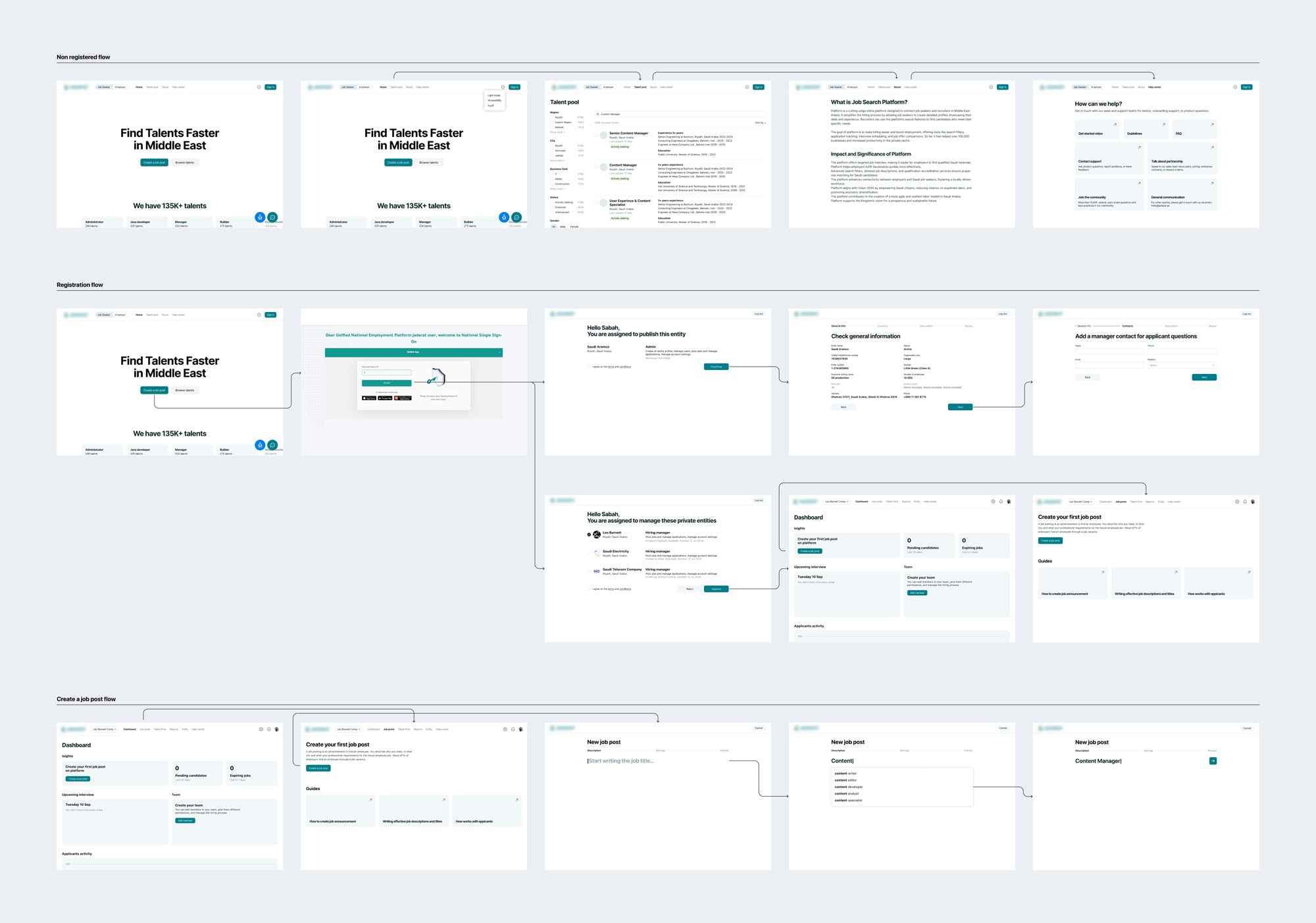
Task: Click arrow icon on Join the community card
Action: tap(1139, 183)
